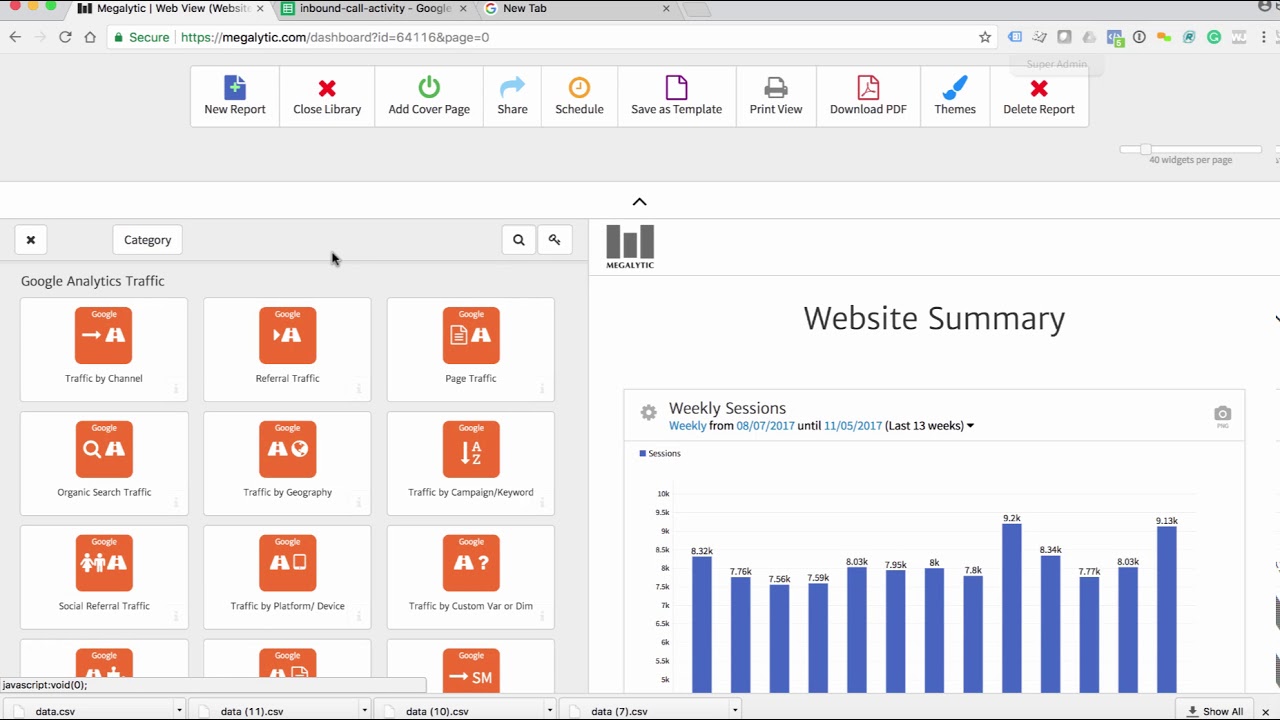This screenshot has height=720, width=1280.
Task: Close the New Tab browser tab
Action: pyautogui.click(x=666, y=9)
